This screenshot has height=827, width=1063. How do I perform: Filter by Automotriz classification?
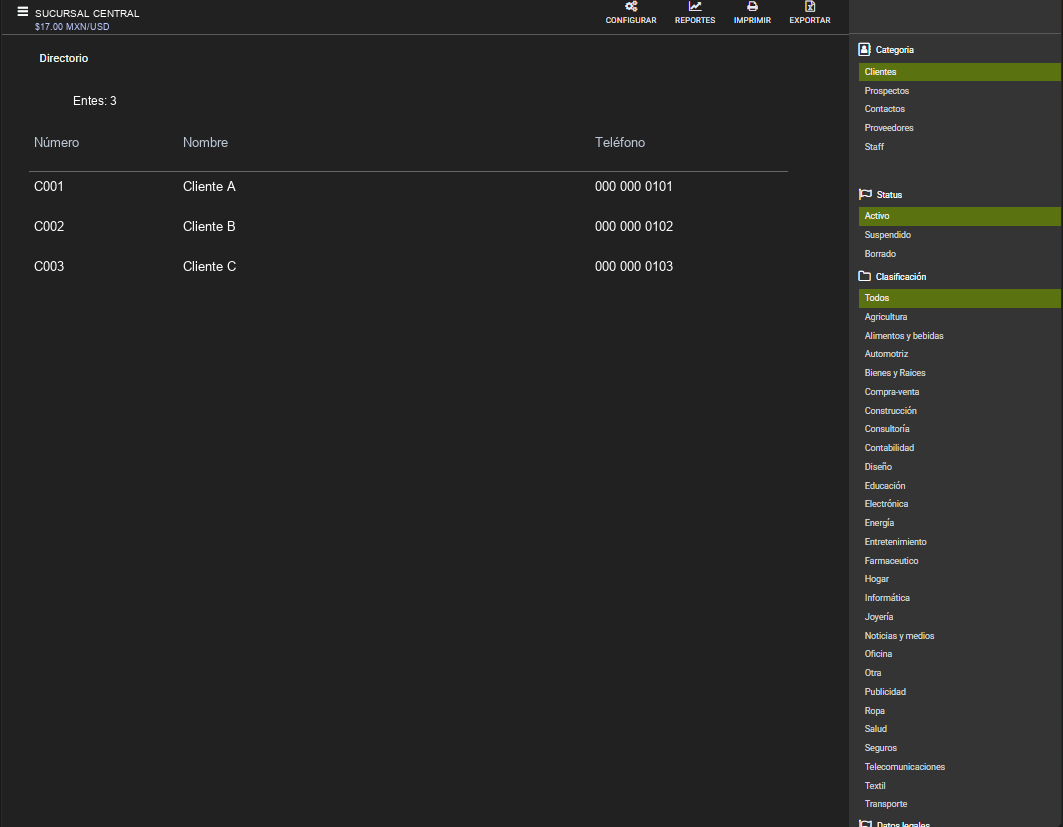(x=886, y=355)
